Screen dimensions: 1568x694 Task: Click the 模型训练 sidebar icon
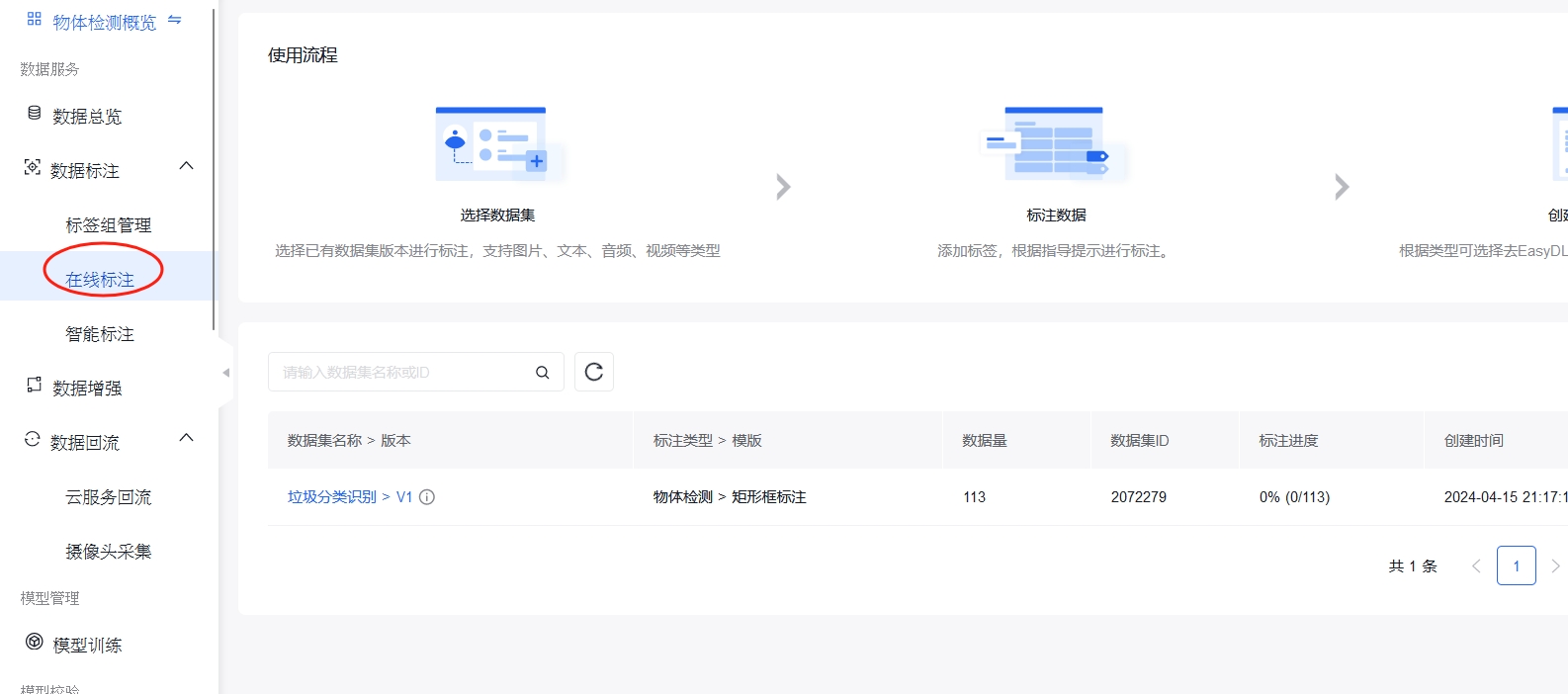[35, 643]
